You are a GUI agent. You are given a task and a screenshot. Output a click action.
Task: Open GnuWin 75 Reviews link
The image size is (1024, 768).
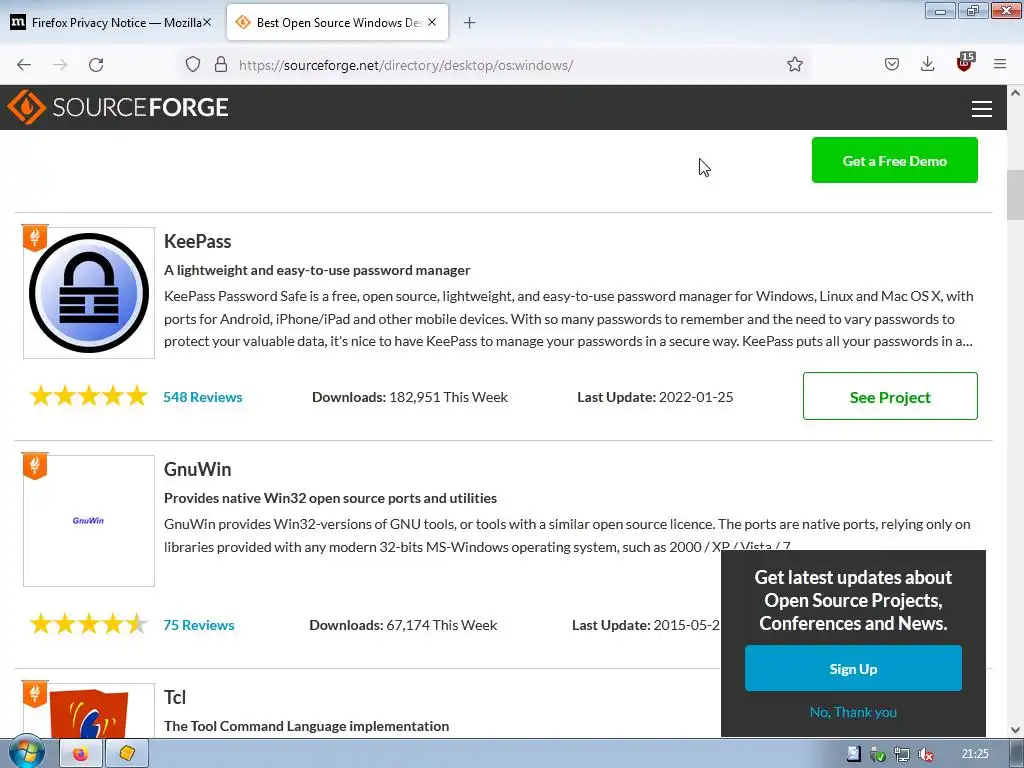coord(199,625)
